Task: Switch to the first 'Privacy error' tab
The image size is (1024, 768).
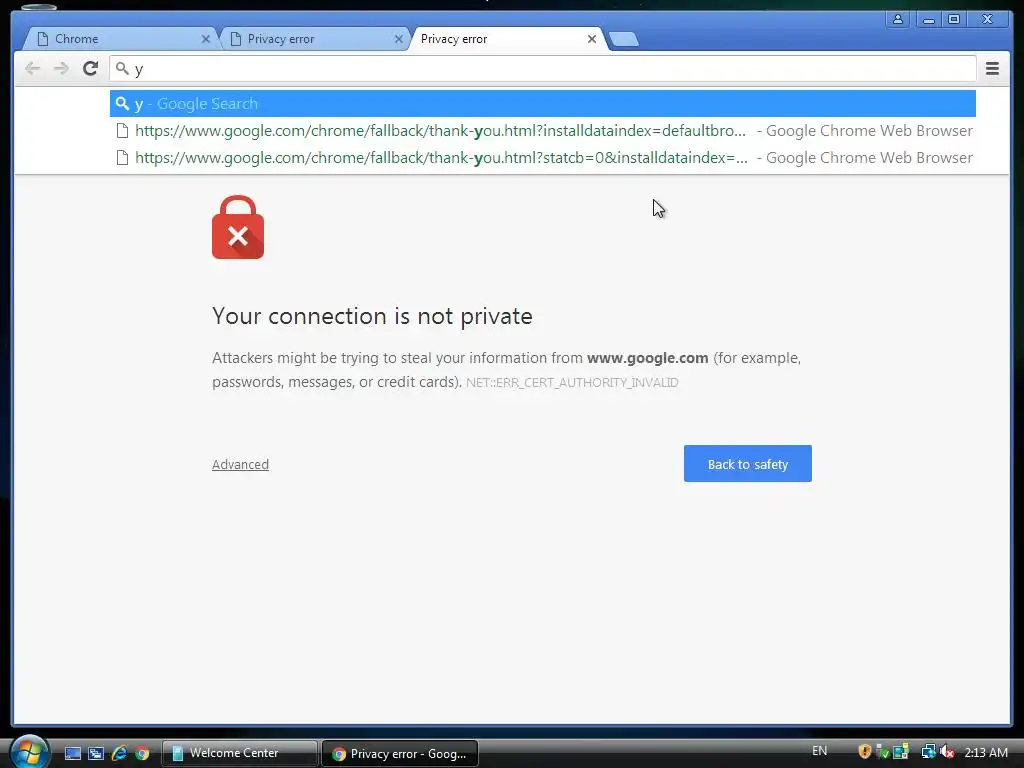Action: 315,39
